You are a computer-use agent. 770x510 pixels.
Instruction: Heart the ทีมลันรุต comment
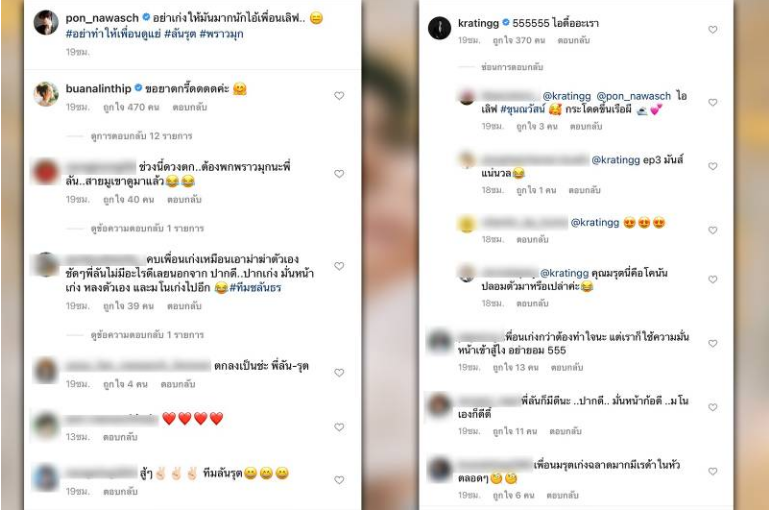[x=339, y=480]
